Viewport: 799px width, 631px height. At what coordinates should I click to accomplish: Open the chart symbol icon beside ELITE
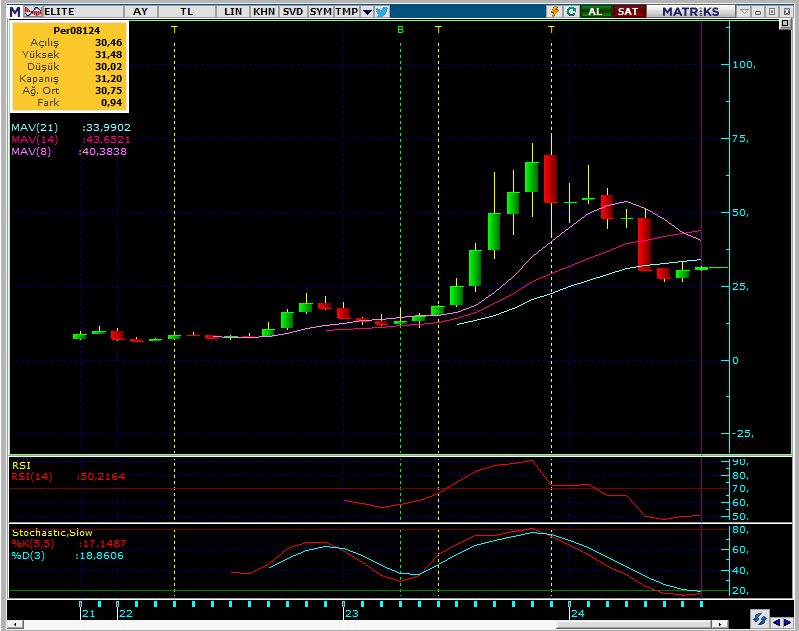[x=33, y=11]
